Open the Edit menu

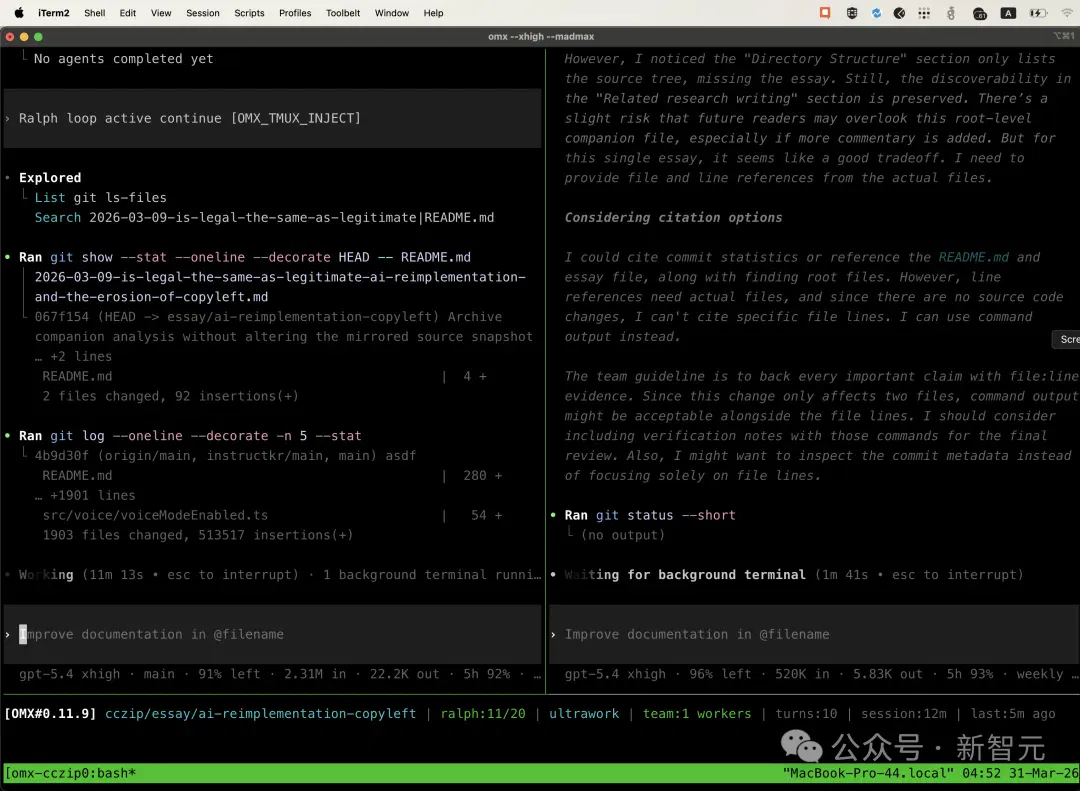pyautogui.click(x=127, y=12)
